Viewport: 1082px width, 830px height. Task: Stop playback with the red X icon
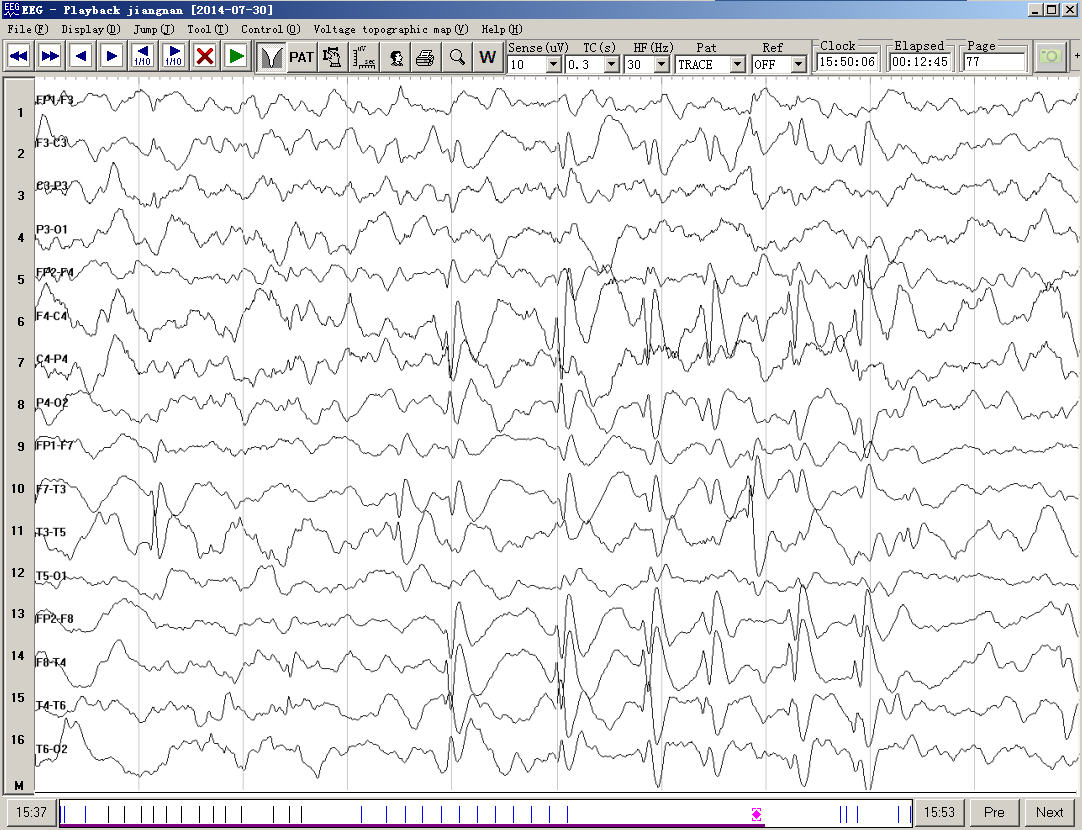[x=205, y=56]
